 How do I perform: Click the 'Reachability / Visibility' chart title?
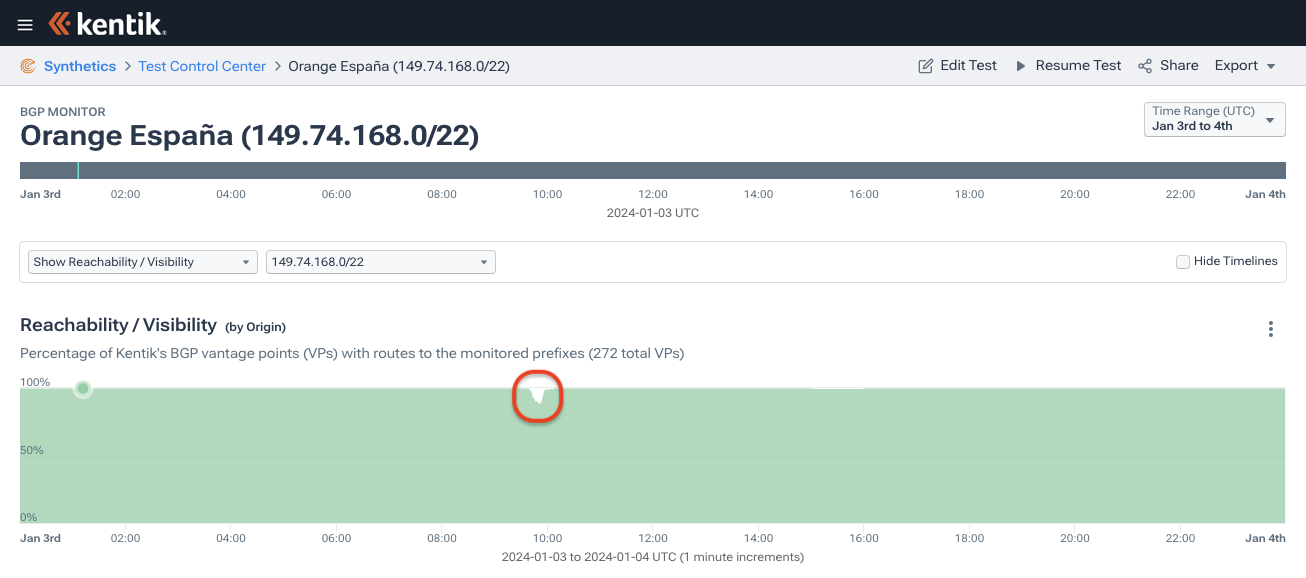(119, 325)
